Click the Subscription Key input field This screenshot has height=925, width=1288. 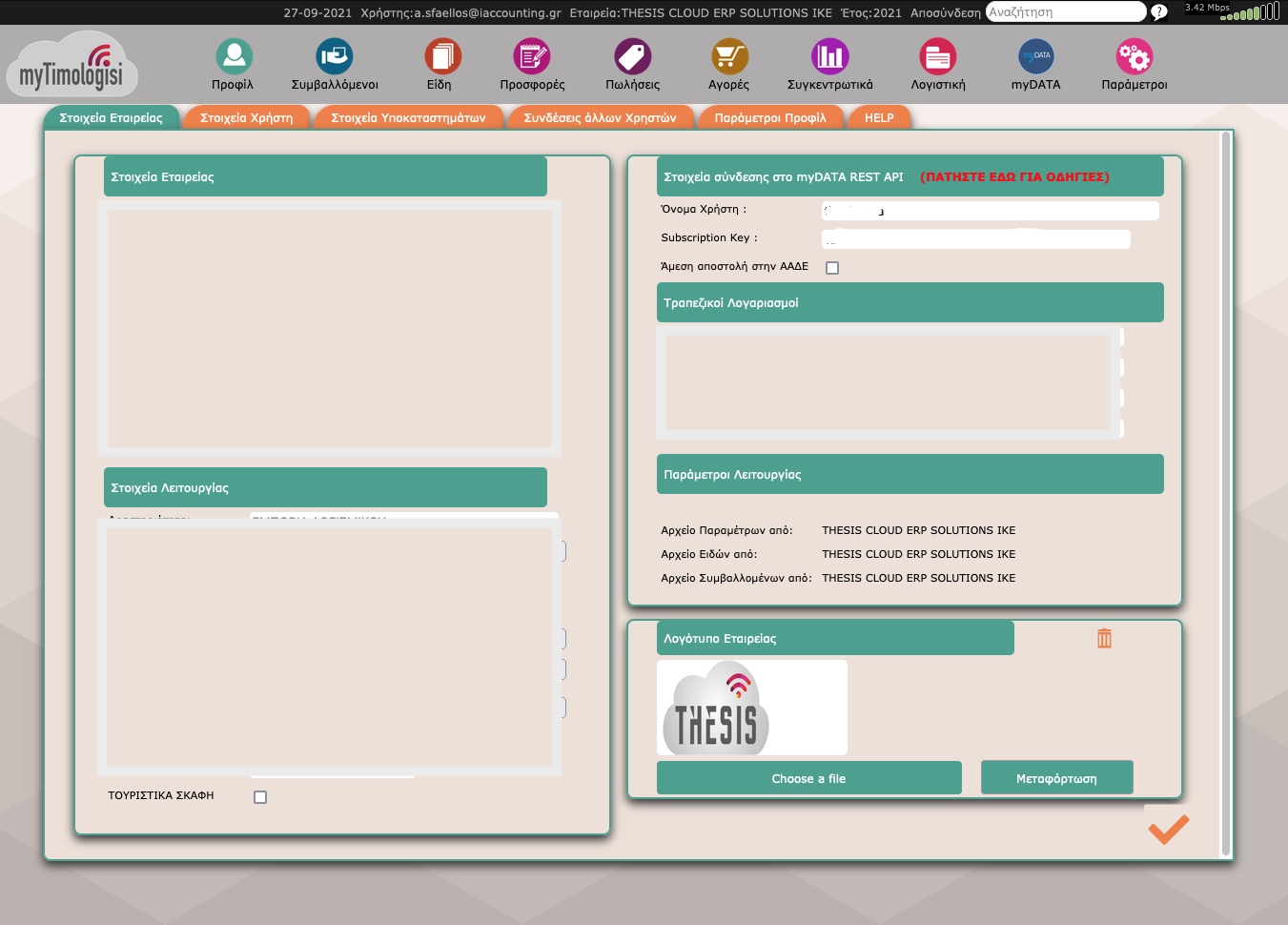[976, 239]
